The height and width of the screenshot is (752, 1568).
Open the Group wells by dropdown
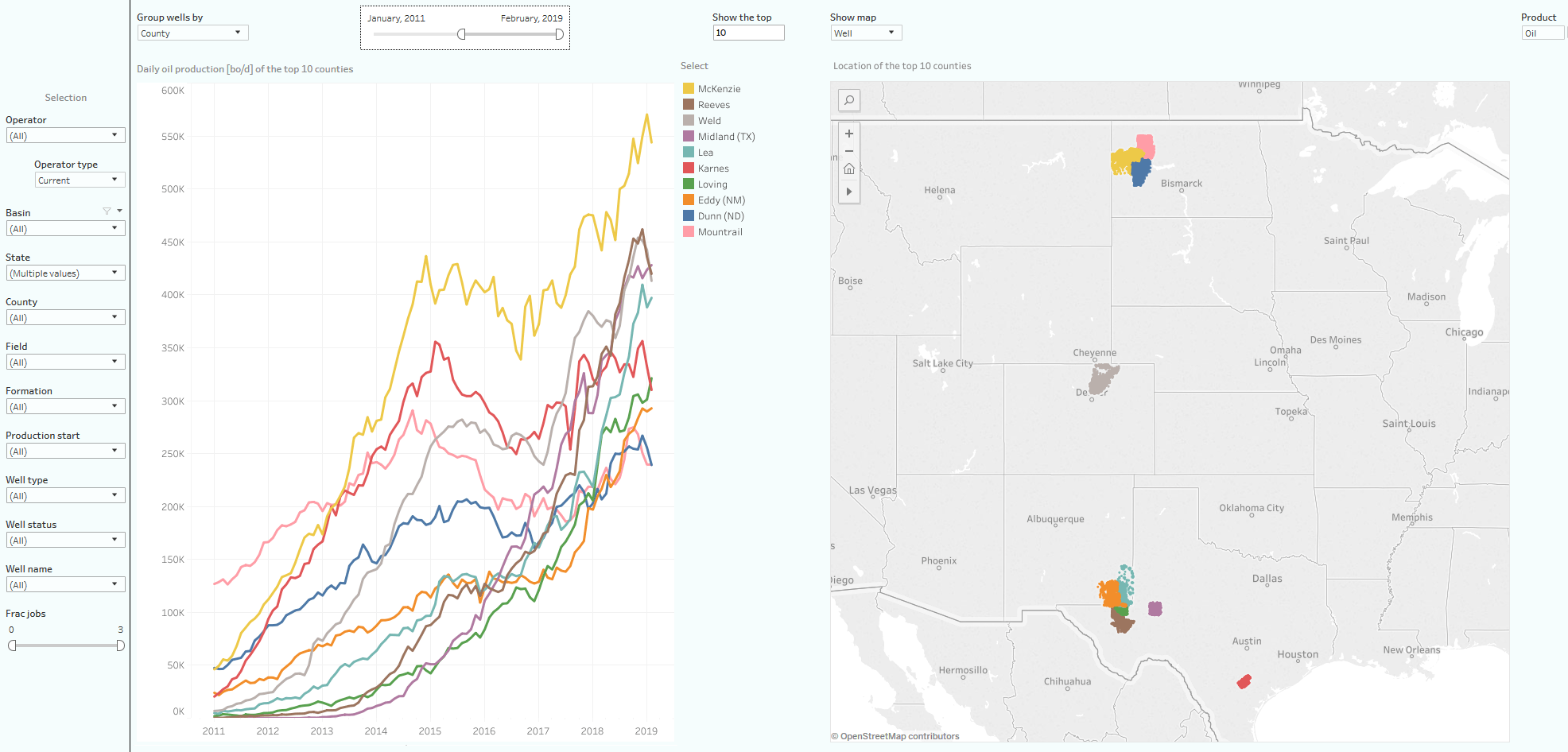192,33
